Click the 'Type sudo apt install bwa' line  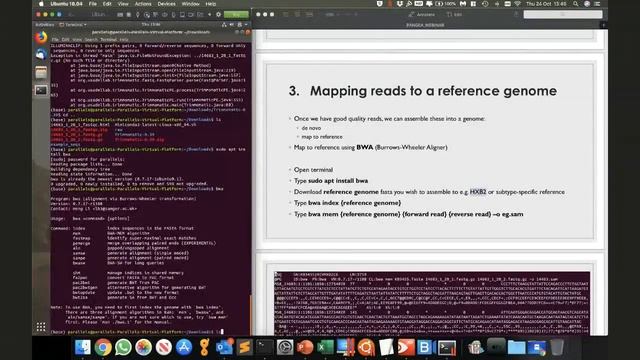tap(331, 180)
